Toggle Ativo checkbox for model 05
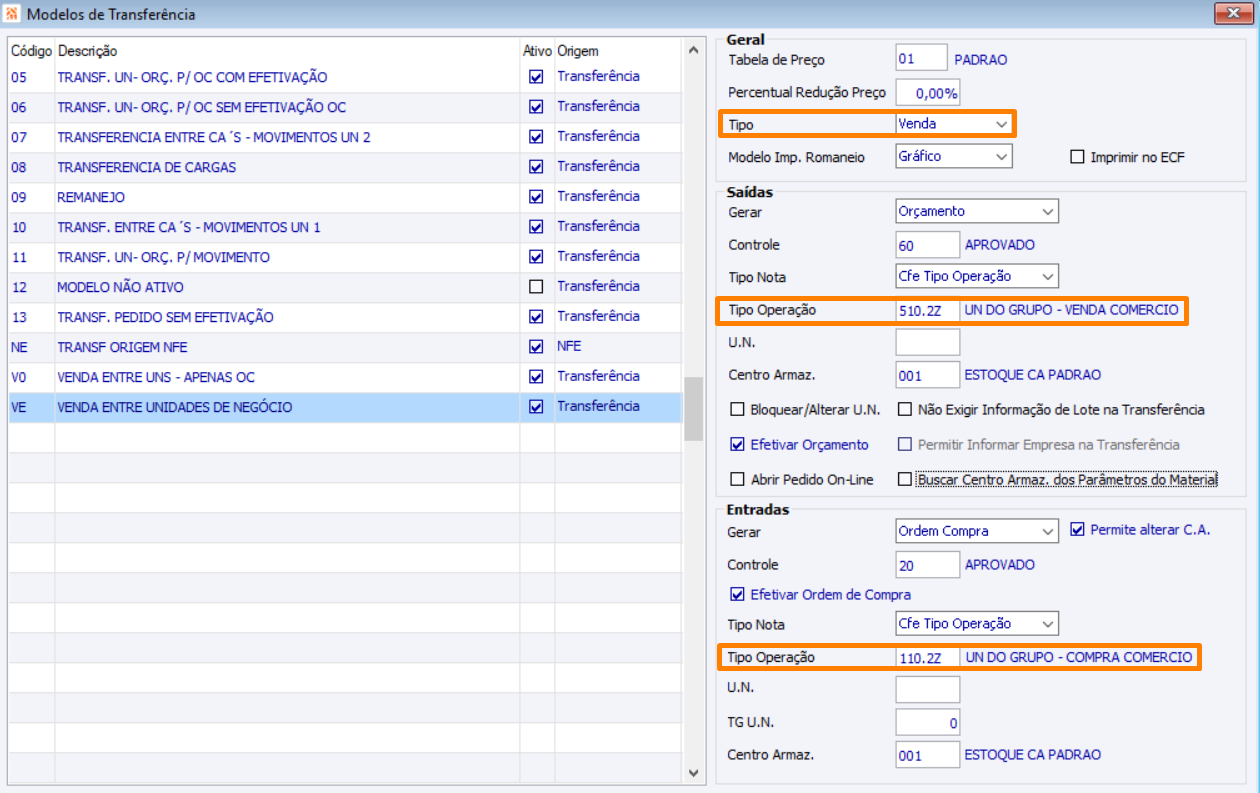The width and height of the screenshot is (1260, 793). tap(537, 77)
